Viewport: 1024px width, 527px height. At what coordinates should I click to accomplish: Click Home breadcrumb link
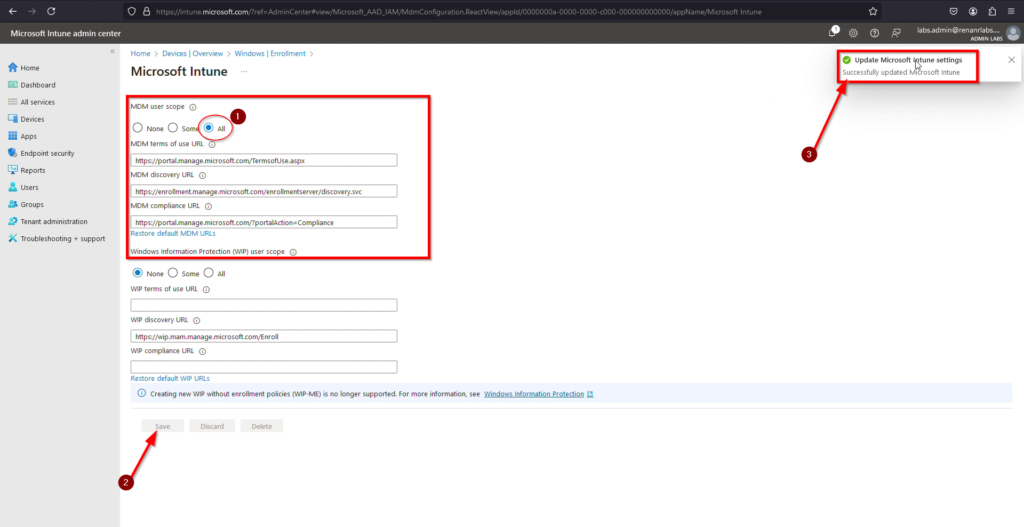coord(140,54)
